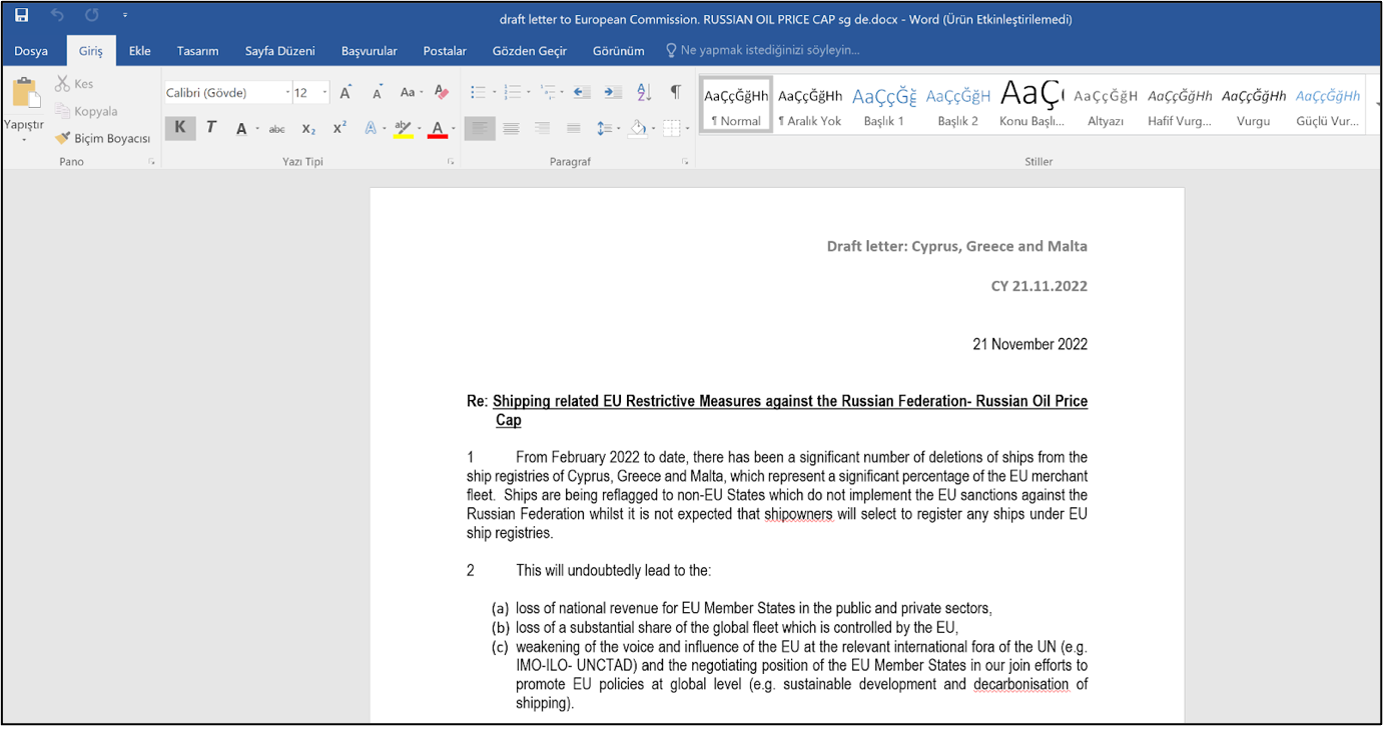Apply the Başlık 1 style
Screen dimensions: 1387x730
click(884, 105)
